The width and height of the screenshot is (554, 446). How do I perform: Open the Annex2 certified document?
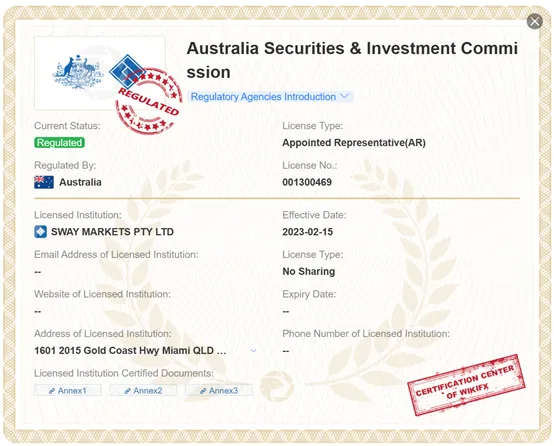point(143,391)
